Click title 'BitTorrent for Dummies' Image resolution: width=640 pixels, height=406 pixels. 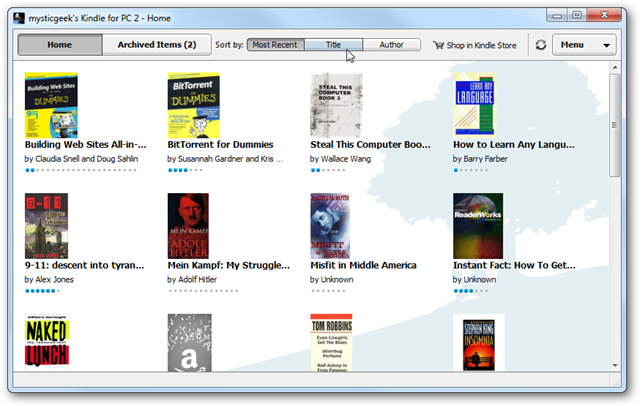220,144
